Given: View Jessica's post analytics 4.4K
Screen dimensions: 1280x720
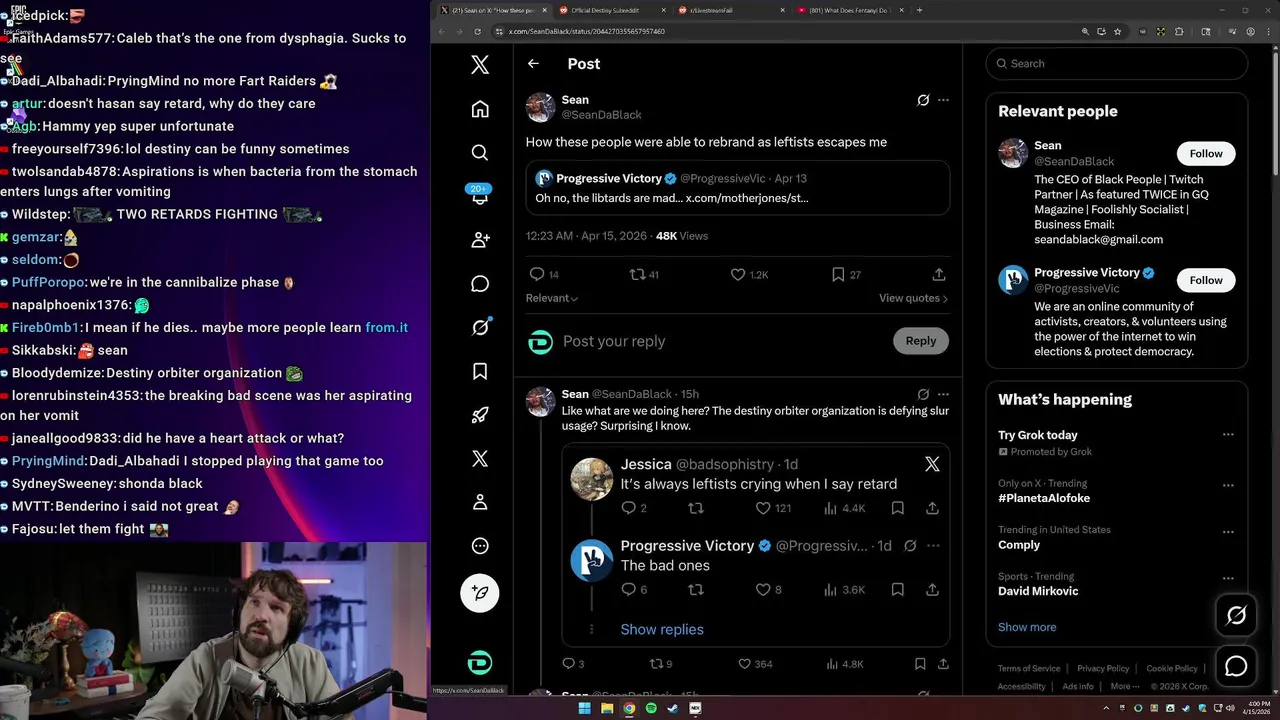Looking at the screenshot, I should pos(843,508).
